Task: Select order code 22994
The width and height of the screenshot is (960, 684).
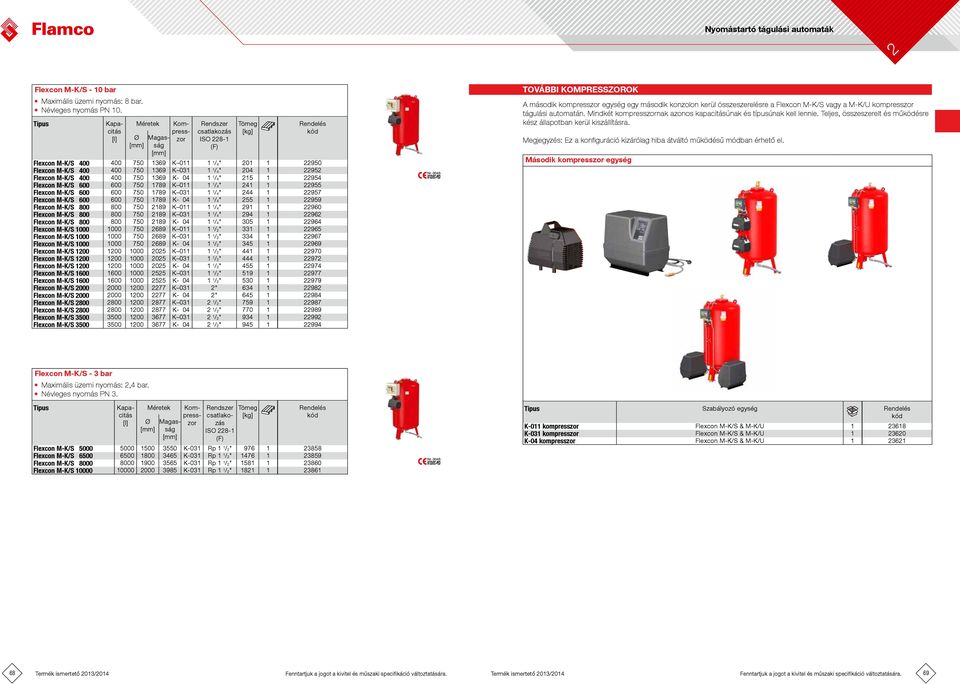Action: click(312, 325)
